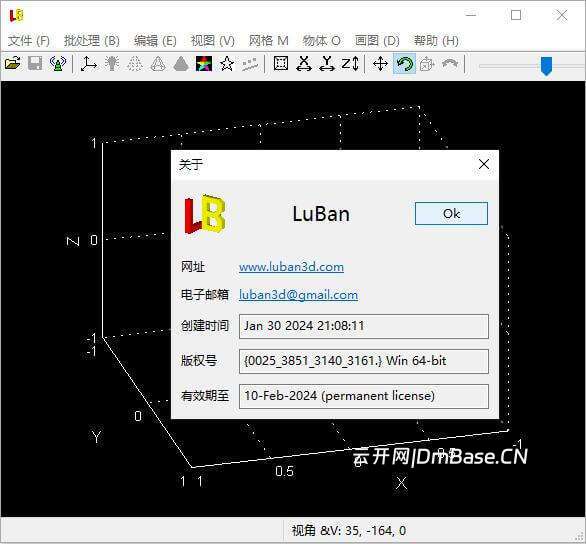Open the 批处理 (B) menu
This screenshot has height=544, width=586.
tap(92, 40)
